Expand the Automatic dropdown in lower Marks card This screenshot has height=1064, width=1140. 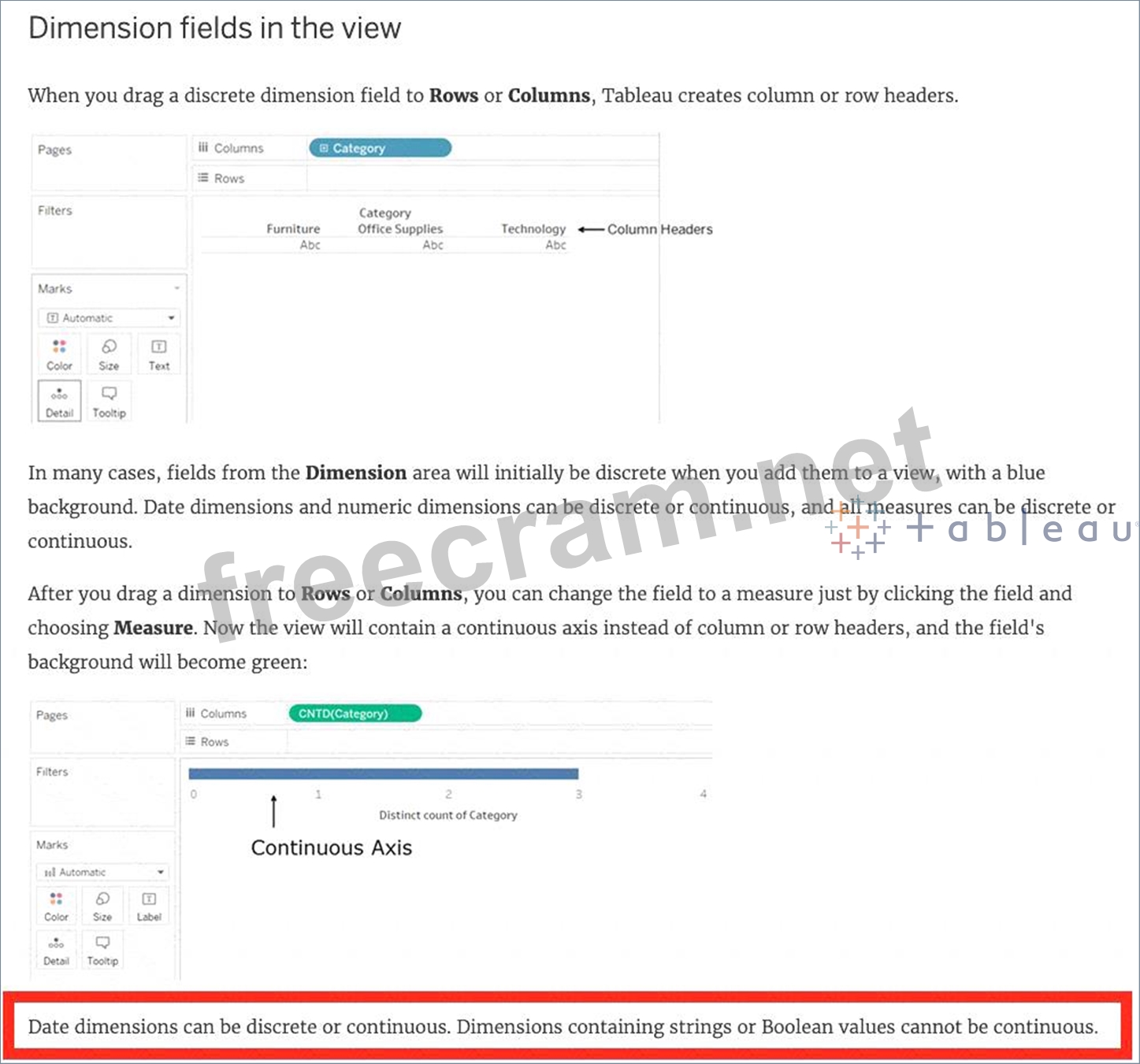tap(102, 873)
